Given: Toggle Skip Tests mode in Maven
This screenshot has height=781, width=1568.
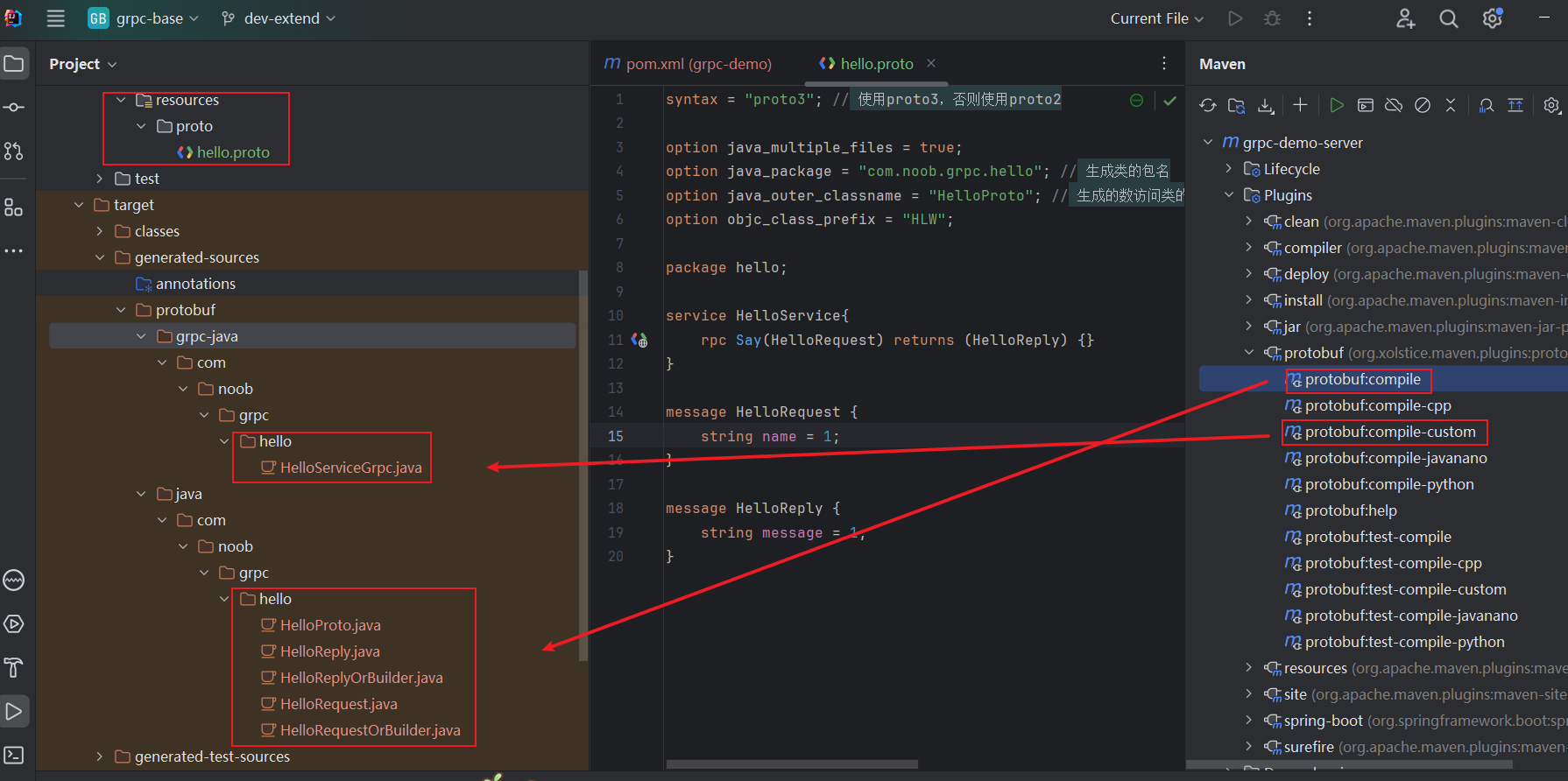Looking at the screenshot, I should pos(1423,106).
